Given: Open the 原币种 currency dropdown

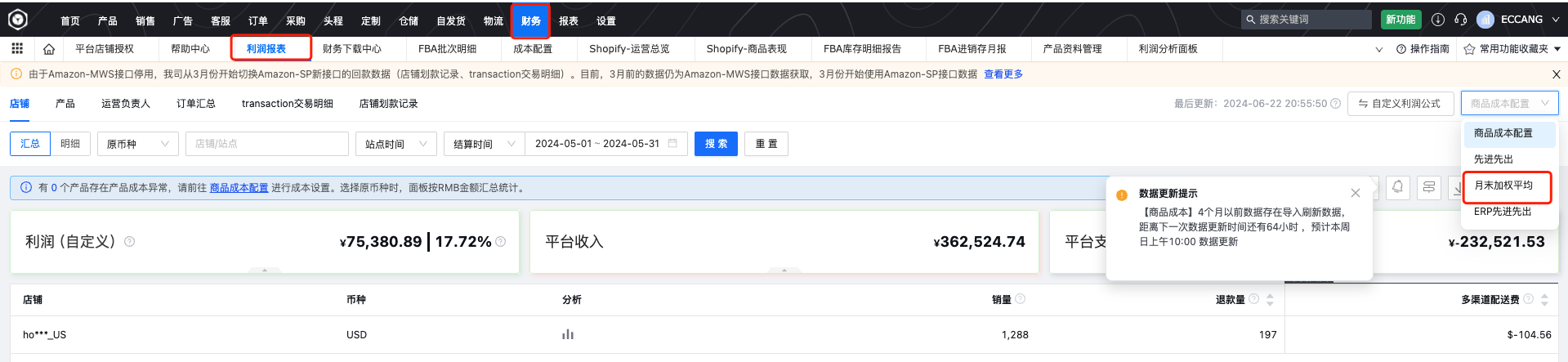Looking at the screenshot, I should [137, 144].
